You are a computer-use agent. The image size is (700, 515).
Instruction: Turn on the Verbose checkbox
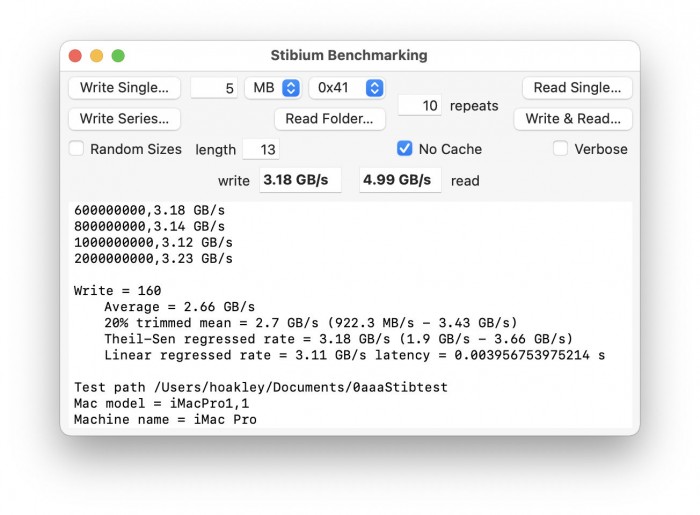(x=560, y=149)
